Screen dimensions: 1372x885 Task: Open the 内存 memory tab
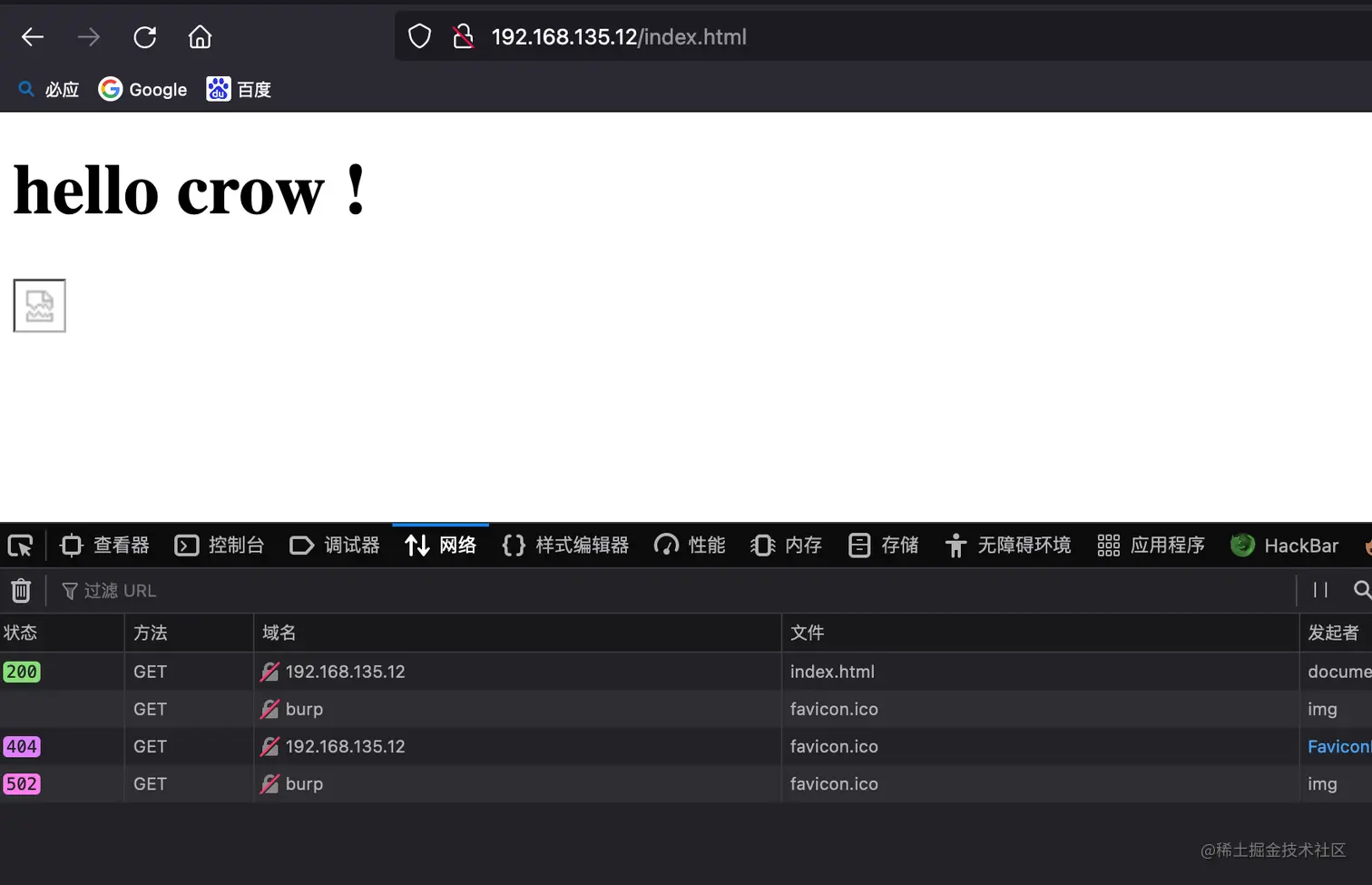click(x=786, y=546)
